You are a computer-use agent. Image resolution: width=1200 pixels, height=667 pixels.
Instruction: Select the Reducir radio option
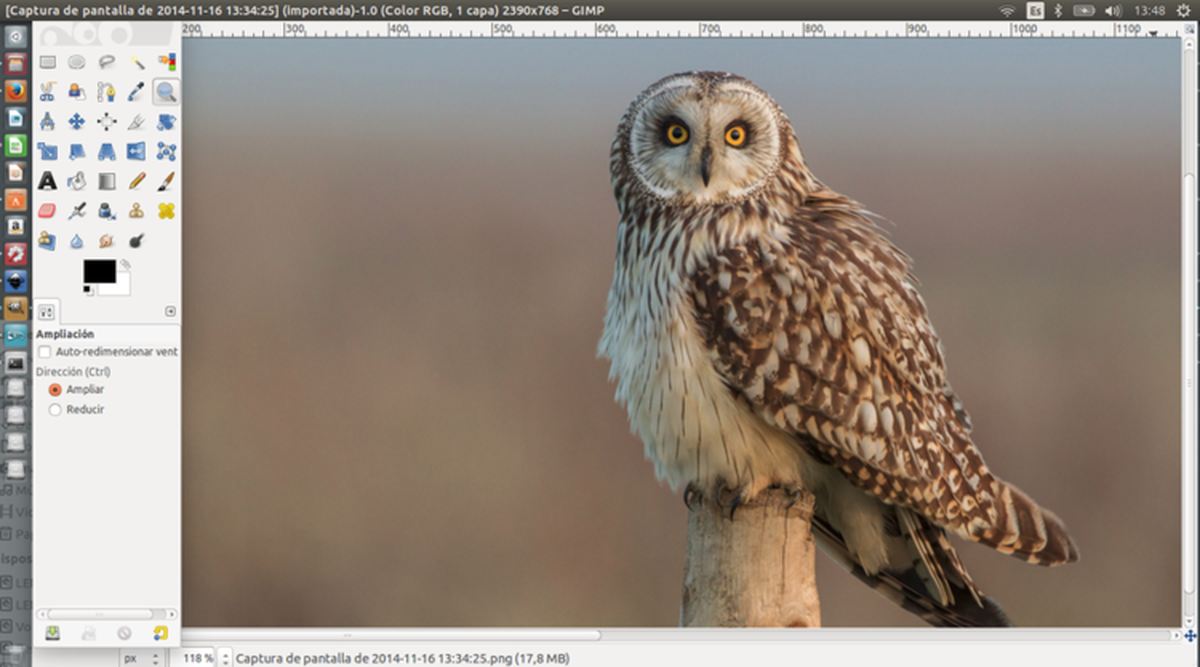coord(55,409)
